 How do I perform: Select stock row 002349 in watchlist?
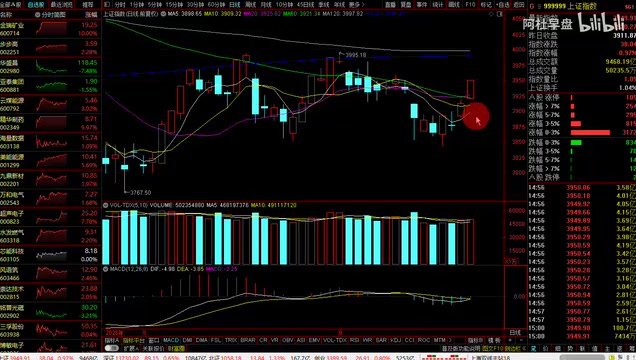[x=50, y=123]
